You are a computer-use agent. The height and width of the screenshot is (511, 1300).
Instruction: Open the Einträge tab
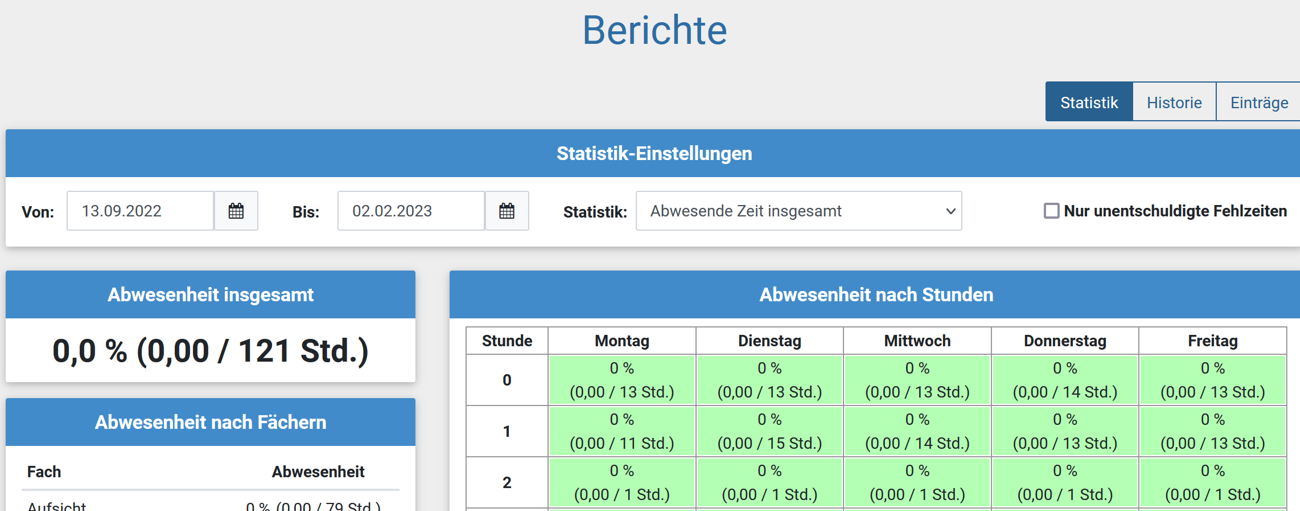[1258, 102]
